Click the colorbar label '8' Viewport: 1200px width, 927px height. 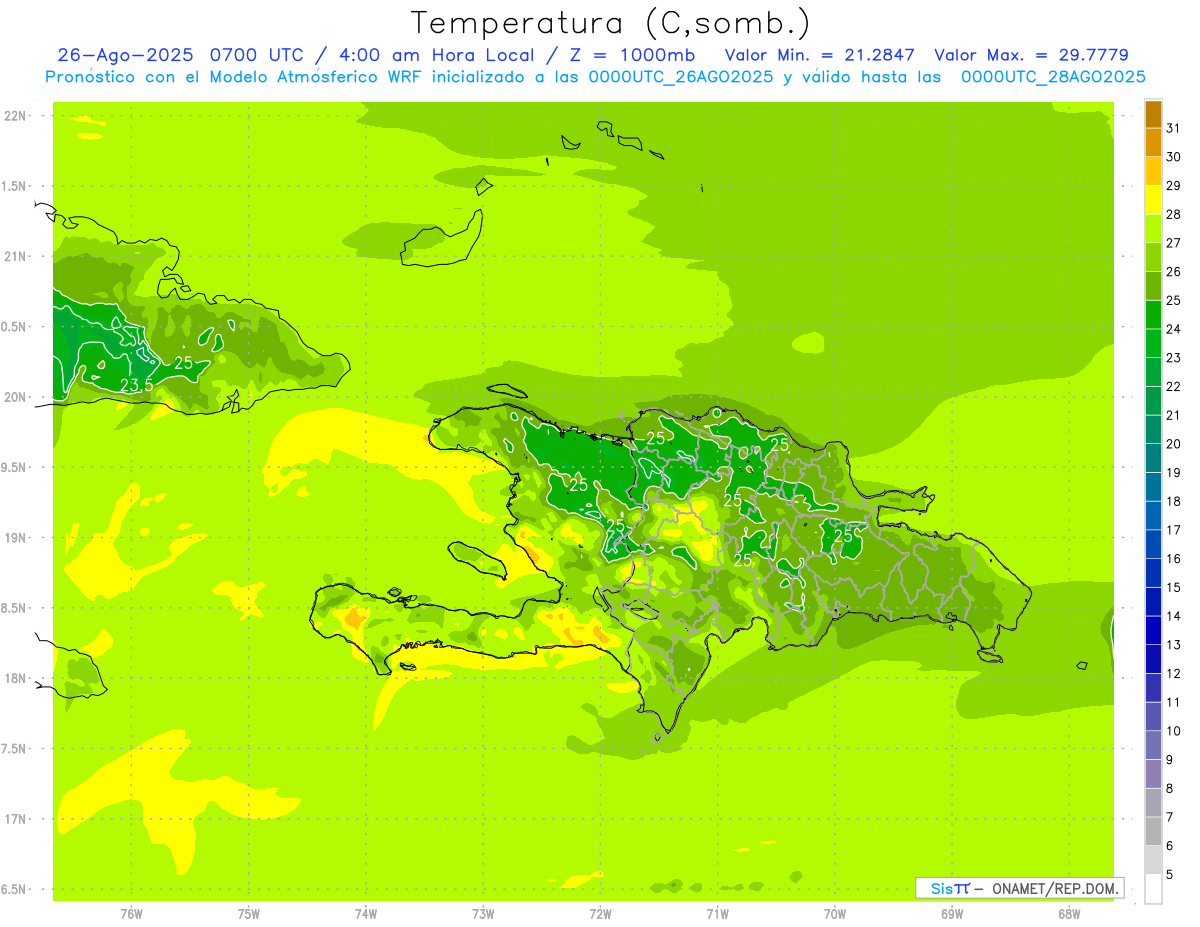tap(1170, 789)
